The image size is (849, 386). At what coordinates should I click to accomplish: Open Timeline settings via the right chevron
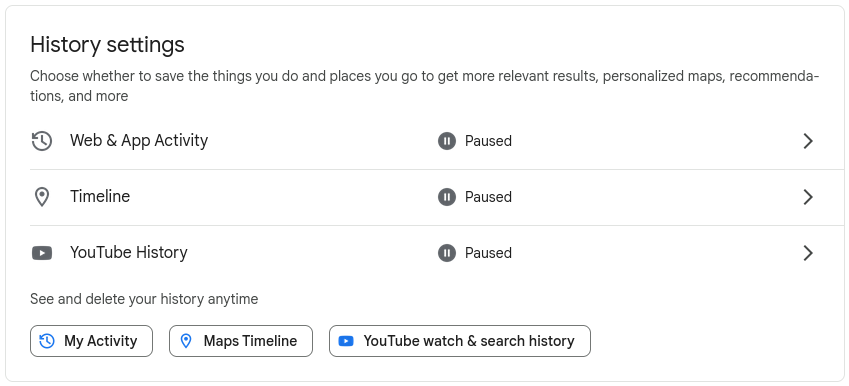(808, 197)
